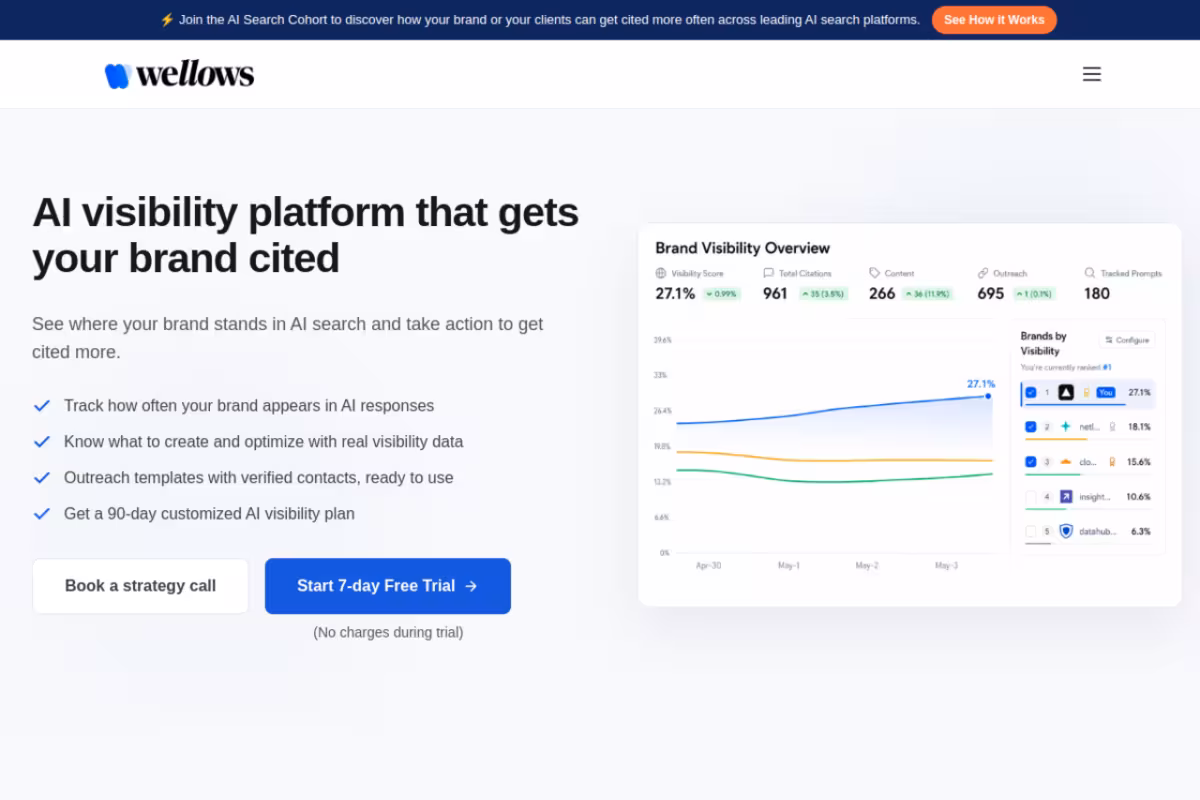
Task: Click the '6.3%' value for datahub...
Action: [x=1141, y=531]
